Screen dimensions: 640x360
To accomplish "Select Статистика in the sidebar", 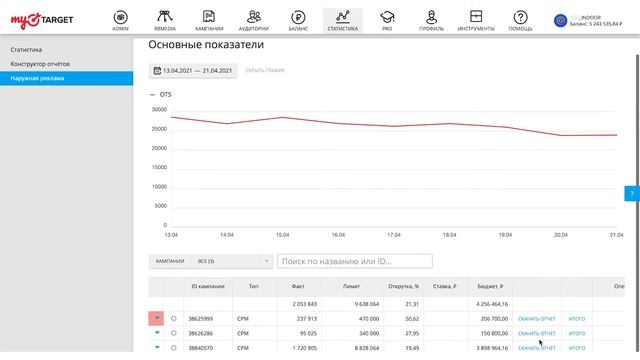I will click(x=26, y=49).
